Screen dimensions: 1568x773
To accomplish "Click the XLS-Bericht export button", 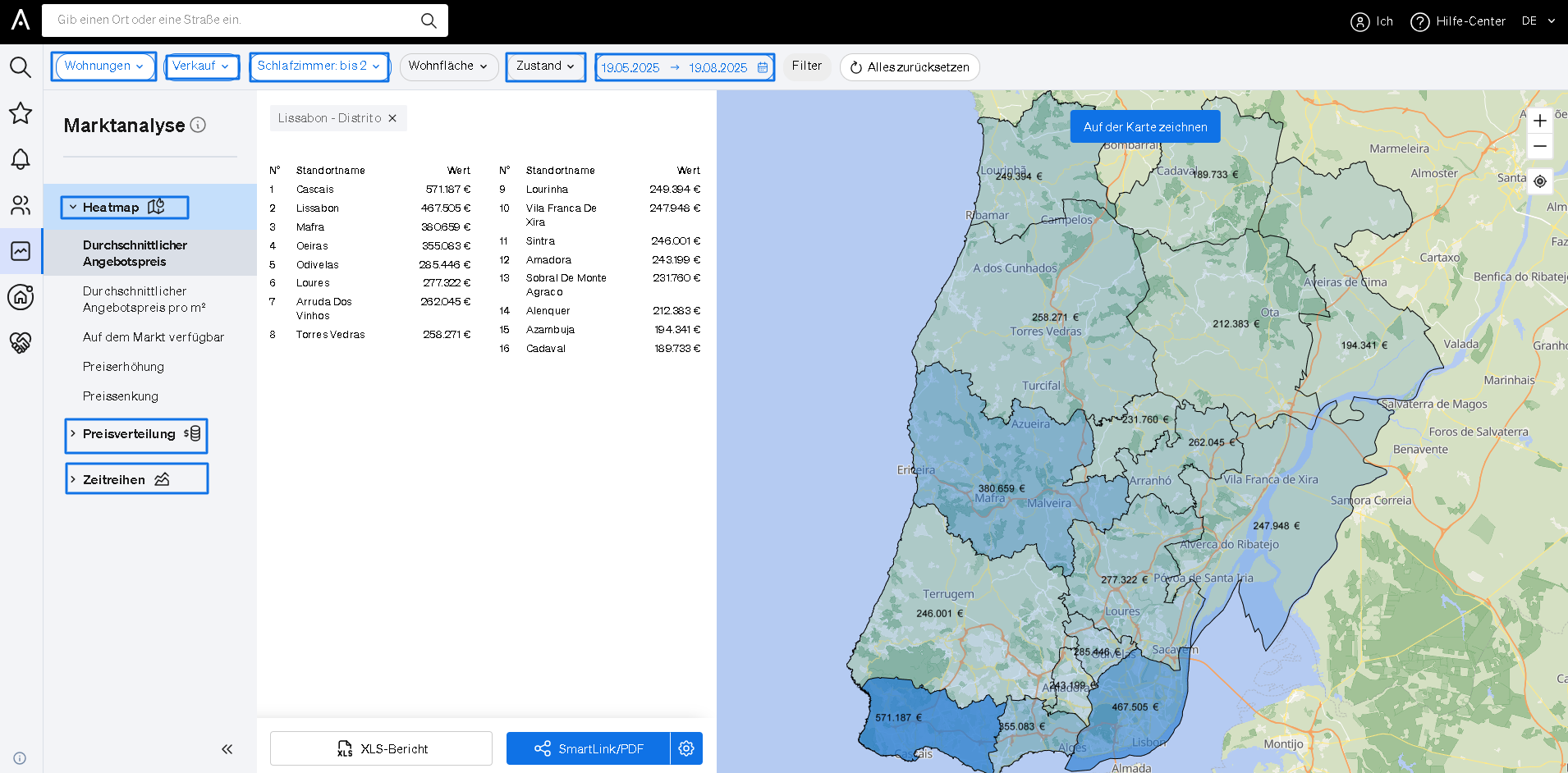I will tap(381, 748).
